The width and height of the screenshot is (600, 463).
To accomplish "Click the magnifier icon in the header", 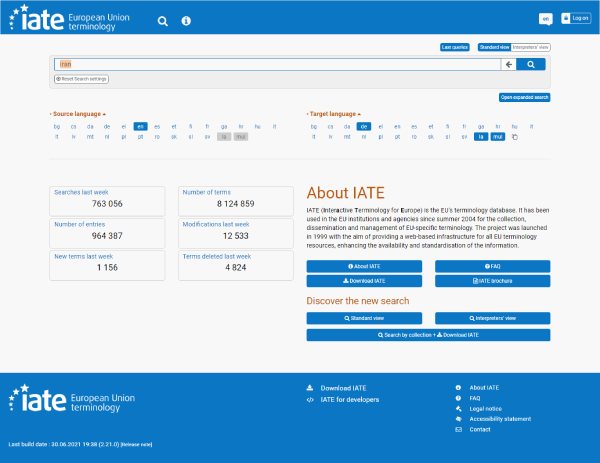I will (x=163, y=20).
